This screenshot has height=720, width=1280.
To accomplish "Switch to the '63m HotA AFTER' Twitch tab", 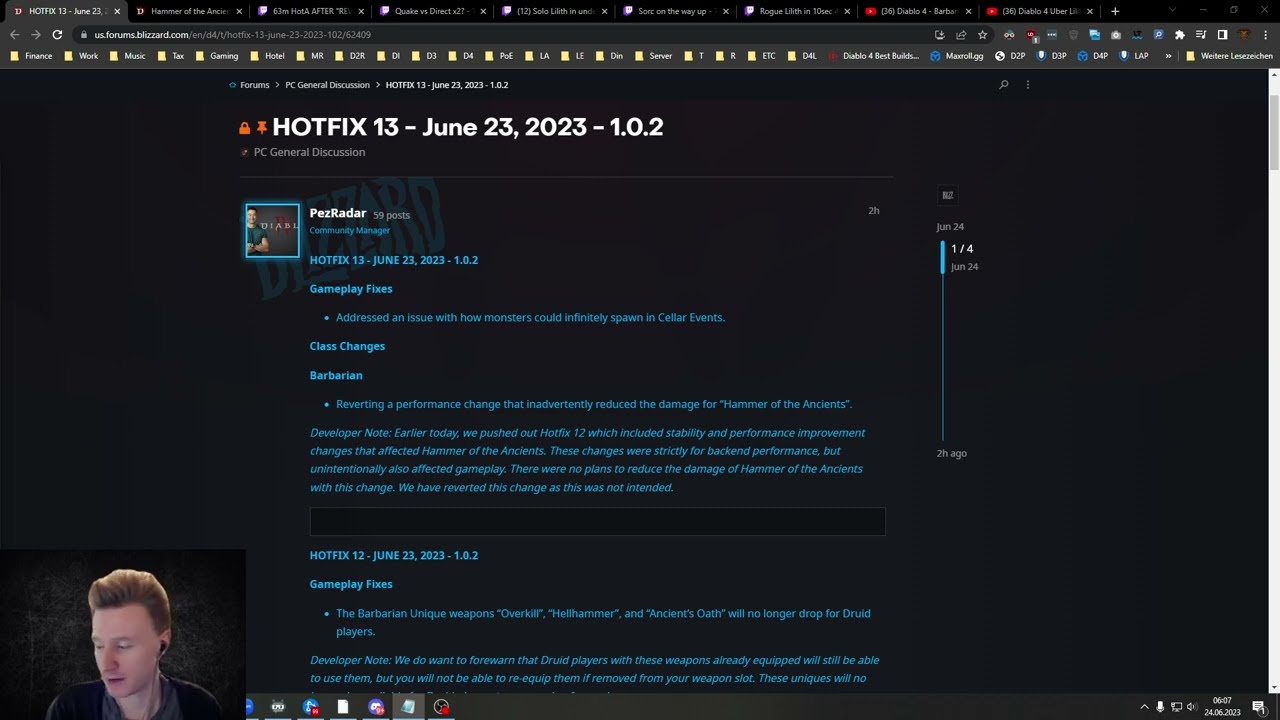I will click(309, 11).
